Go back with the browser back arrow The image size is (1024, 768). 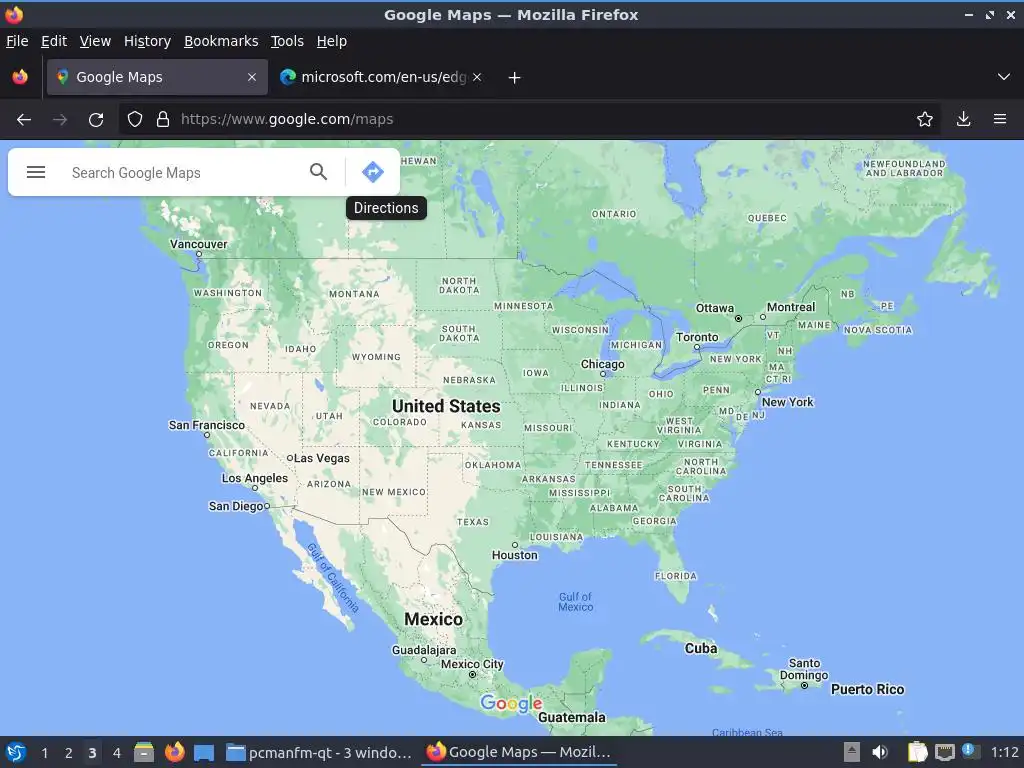point(24,120)
